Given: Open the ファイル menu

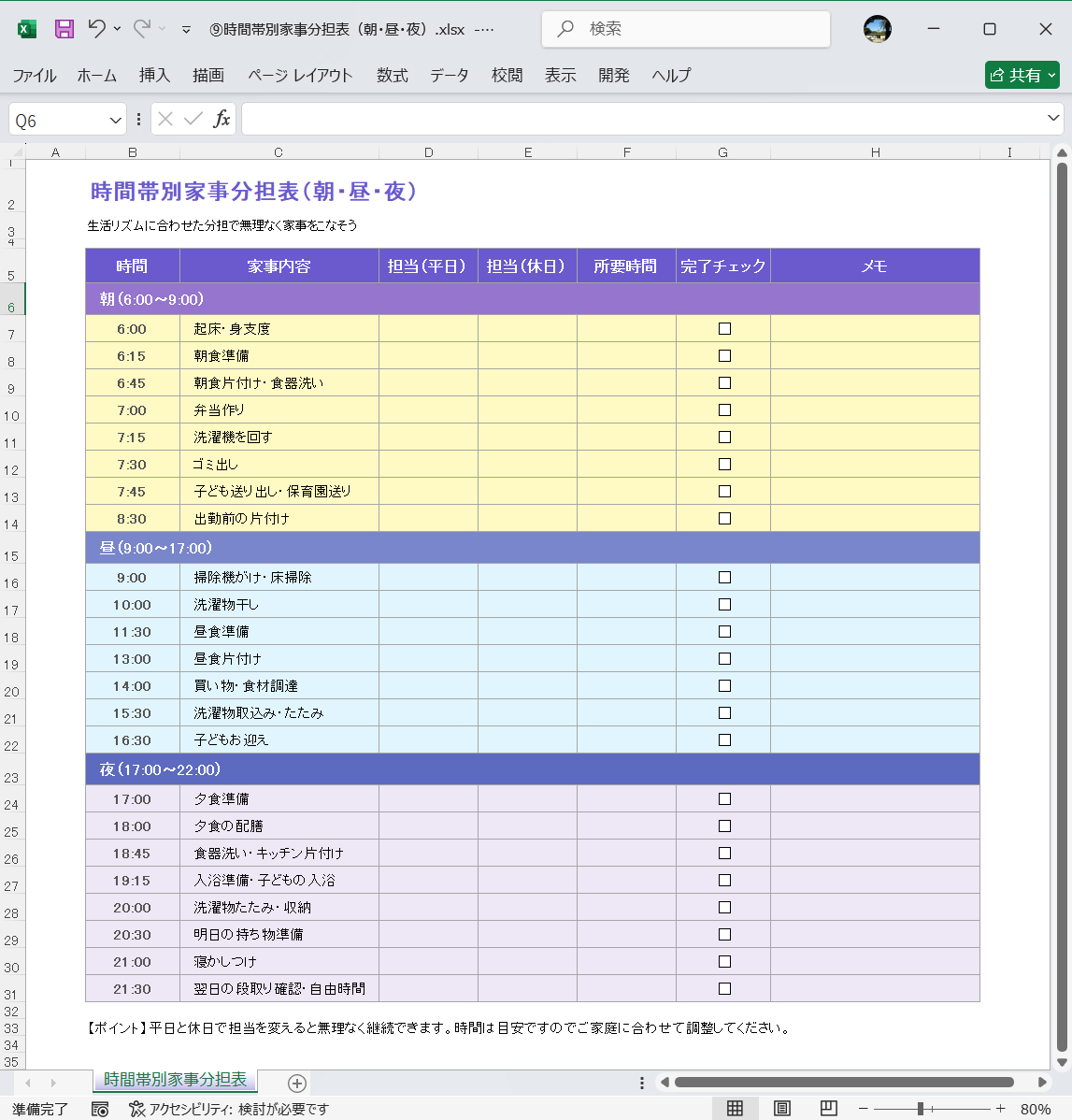Looking at the screenshot, I should pos(35,75).
